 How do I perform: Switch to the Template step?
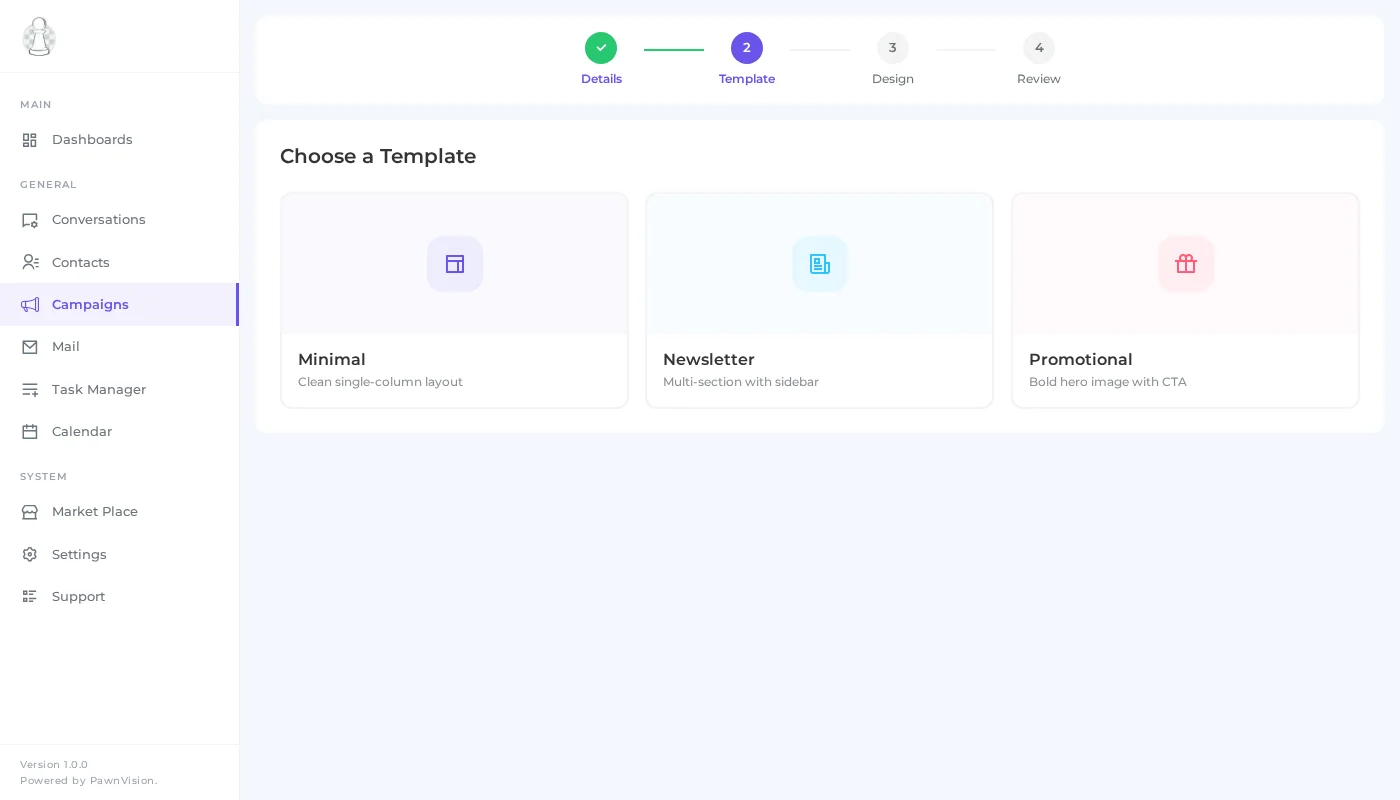point(747,48)
